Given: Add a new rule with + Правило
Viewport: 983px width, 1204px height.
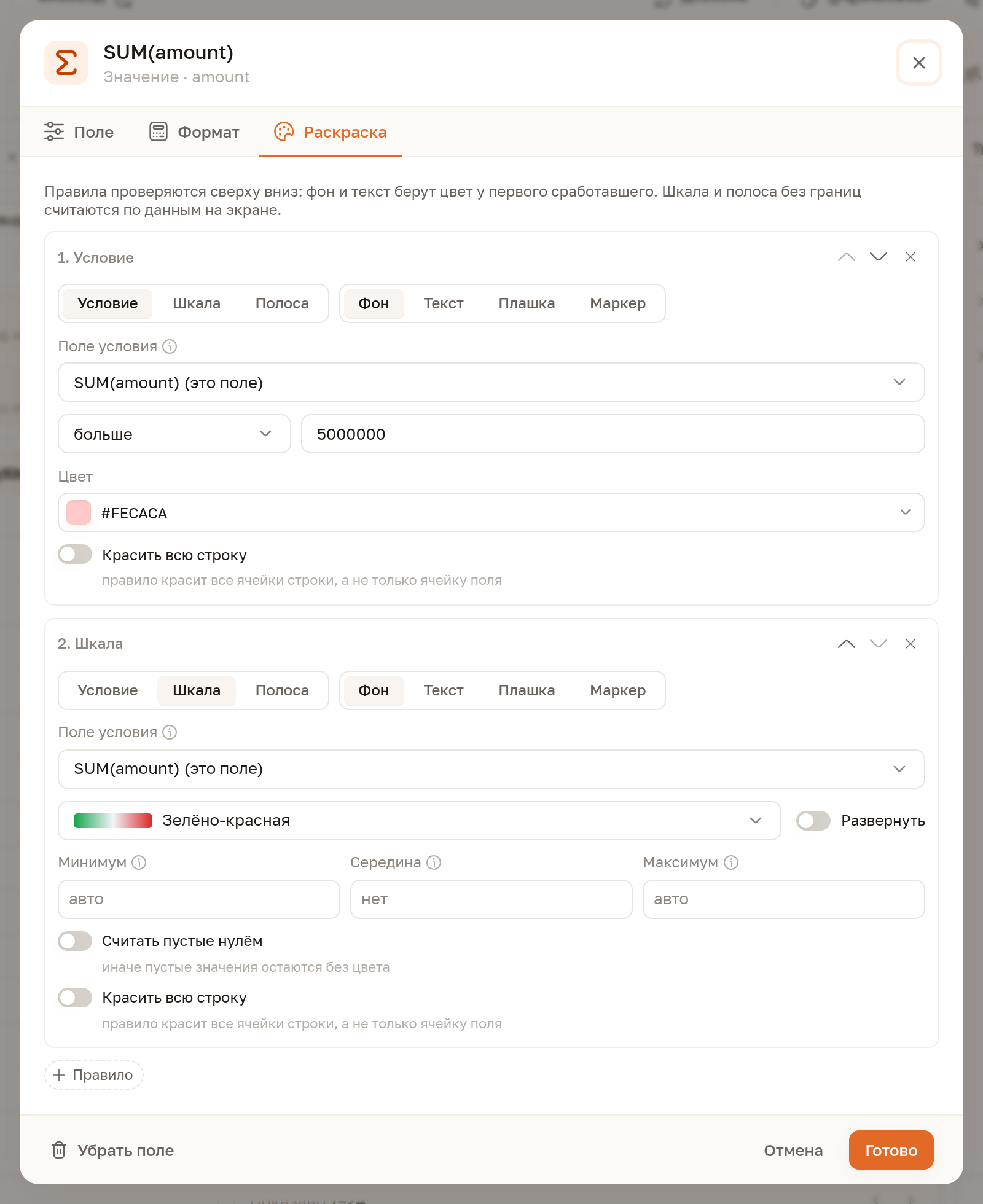Looking at the screenshot, I should pyautogui.click(x=94, y=1075).
